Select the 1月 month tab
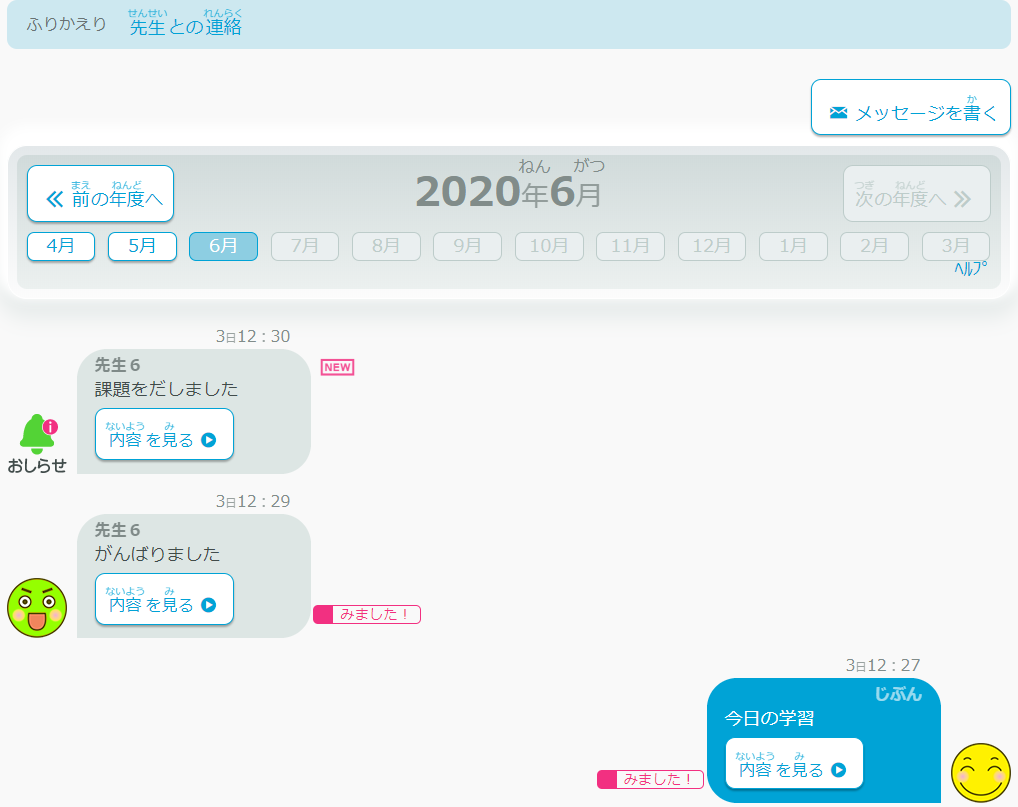This screenshot has width=1018, height=807. (793, 246)
